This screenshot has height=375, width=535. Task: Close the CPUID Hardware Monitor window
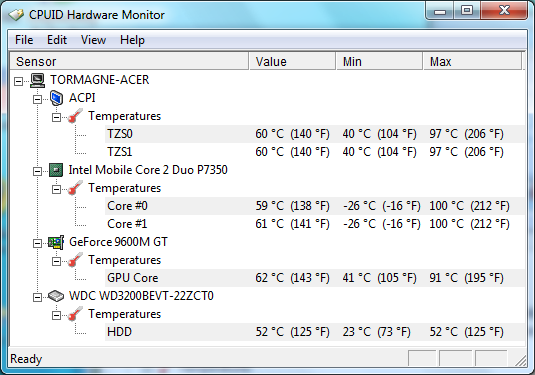click(x=504, y=11)
